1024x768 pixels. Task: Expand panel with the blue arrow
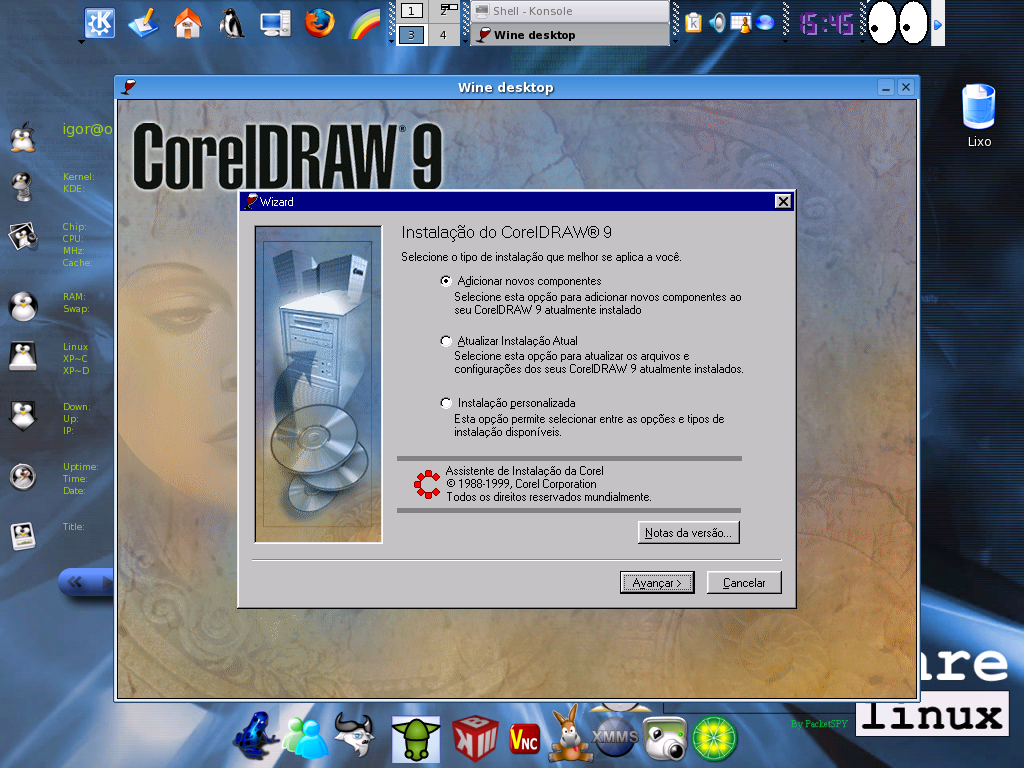pos(938,25)
